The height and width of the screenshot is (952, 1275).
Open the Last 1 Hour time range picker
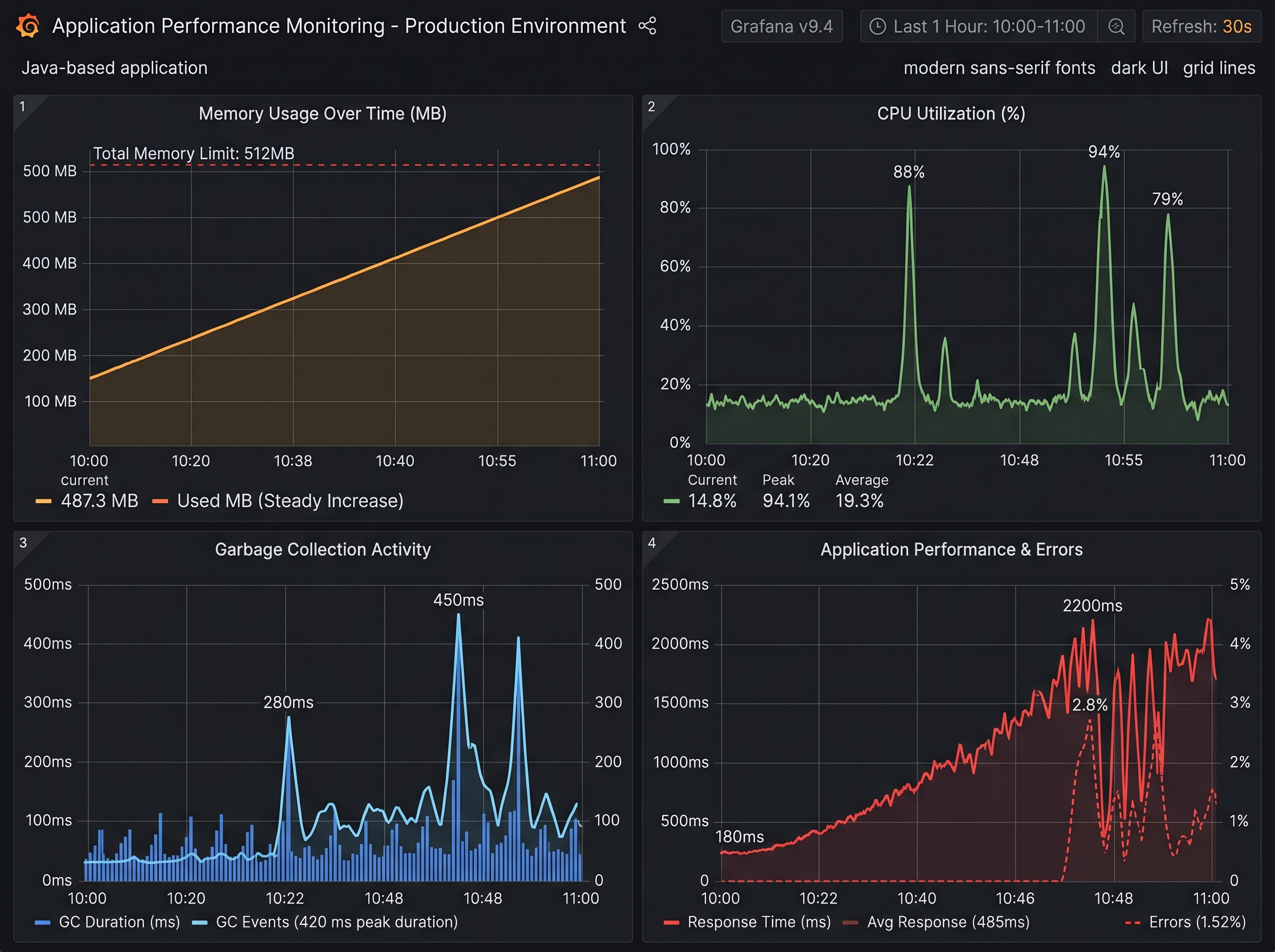pyautogui.click(x=979, y=27)
